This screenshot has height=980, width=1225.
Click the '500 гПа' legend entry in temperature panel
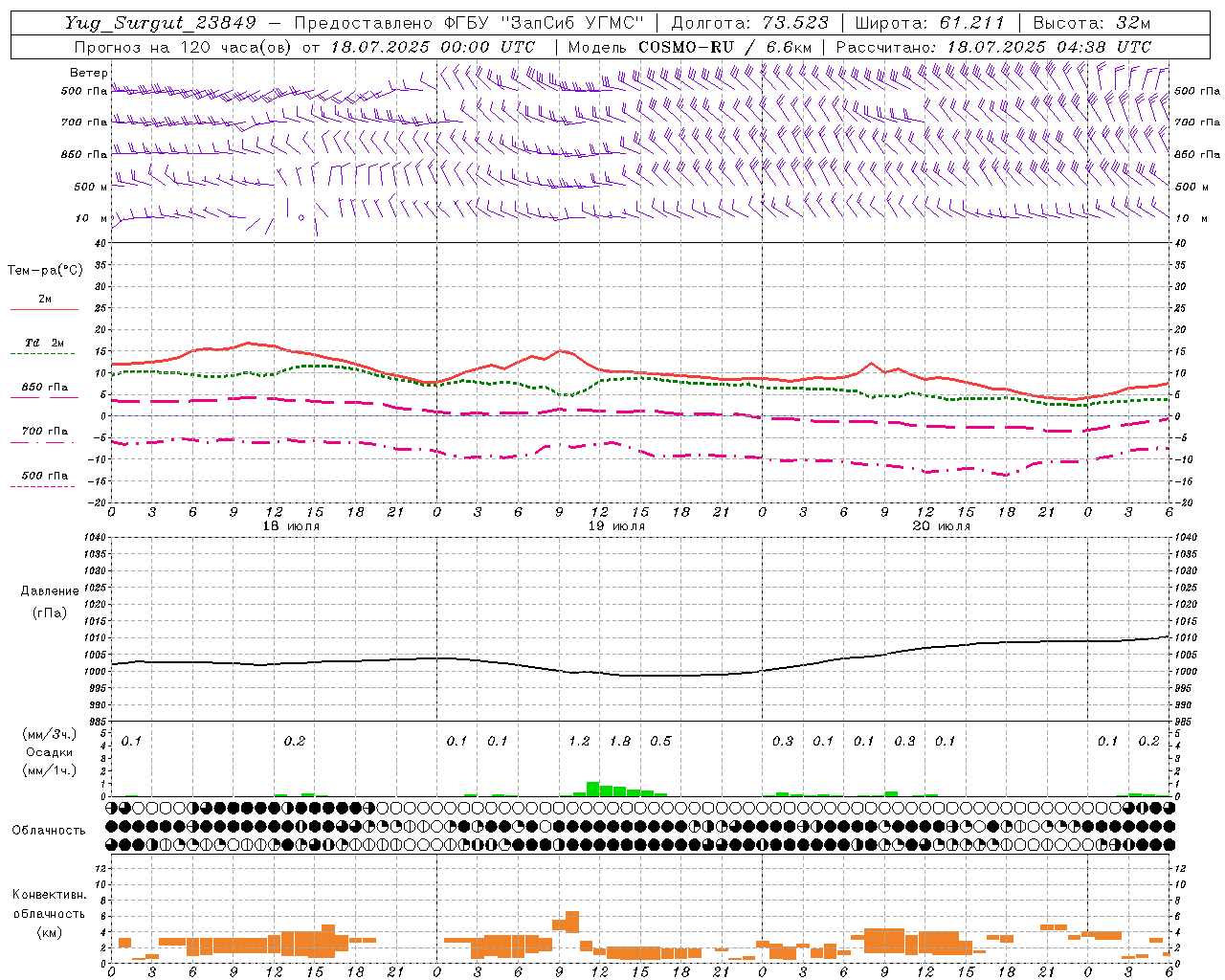click(44, 476)
